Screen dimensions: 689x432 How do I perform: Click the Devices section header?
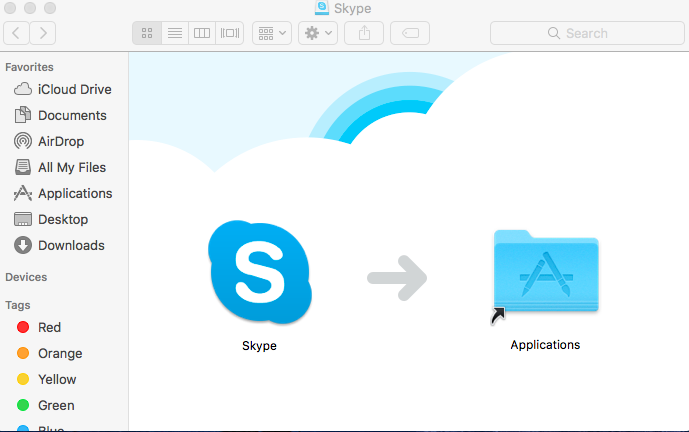26,277
